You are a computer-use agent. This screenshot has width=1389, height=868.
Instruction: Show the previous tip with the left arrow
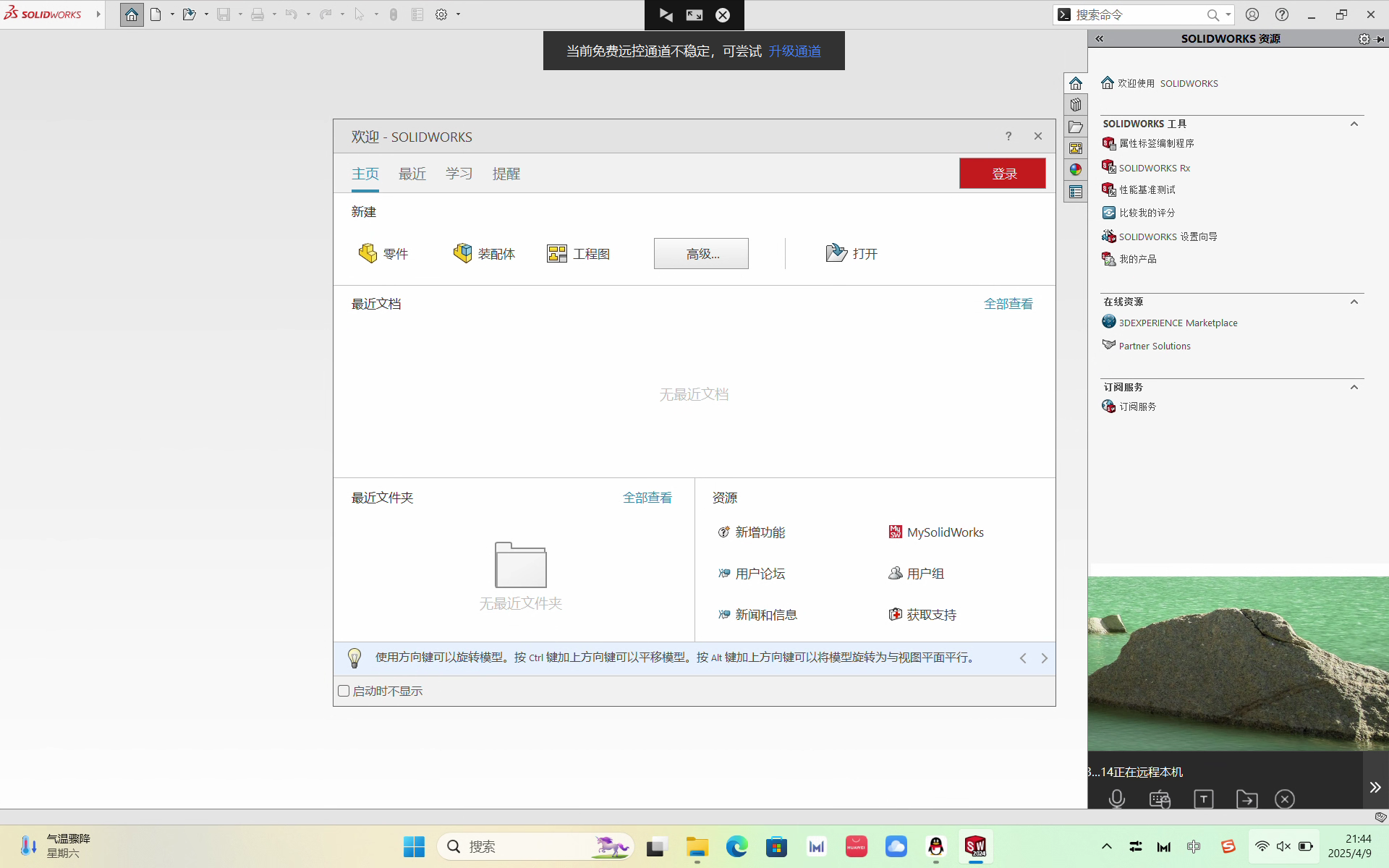click(1023, 658)
